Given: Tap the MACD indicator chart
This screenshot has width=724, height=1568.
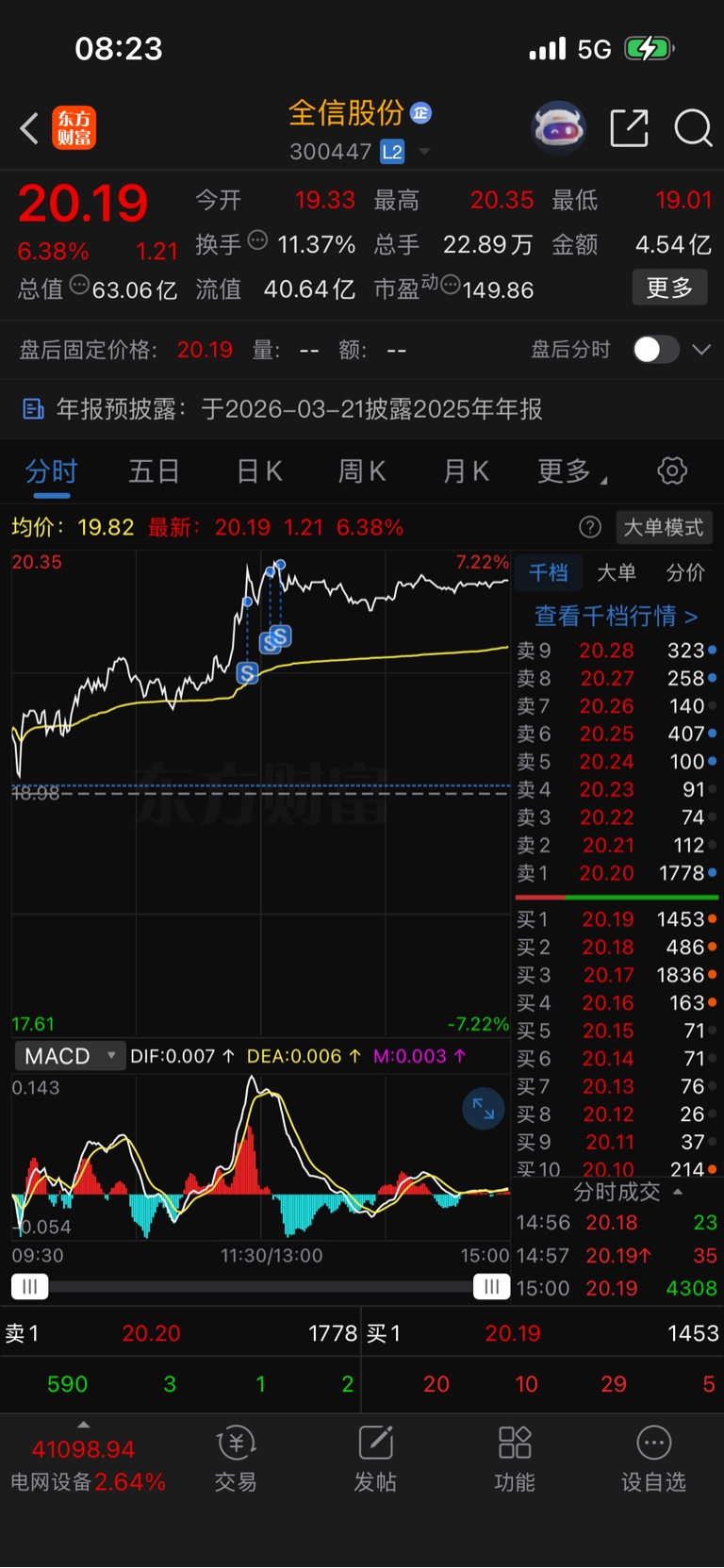Looking at the screenshot, I should coord(260,1156).
